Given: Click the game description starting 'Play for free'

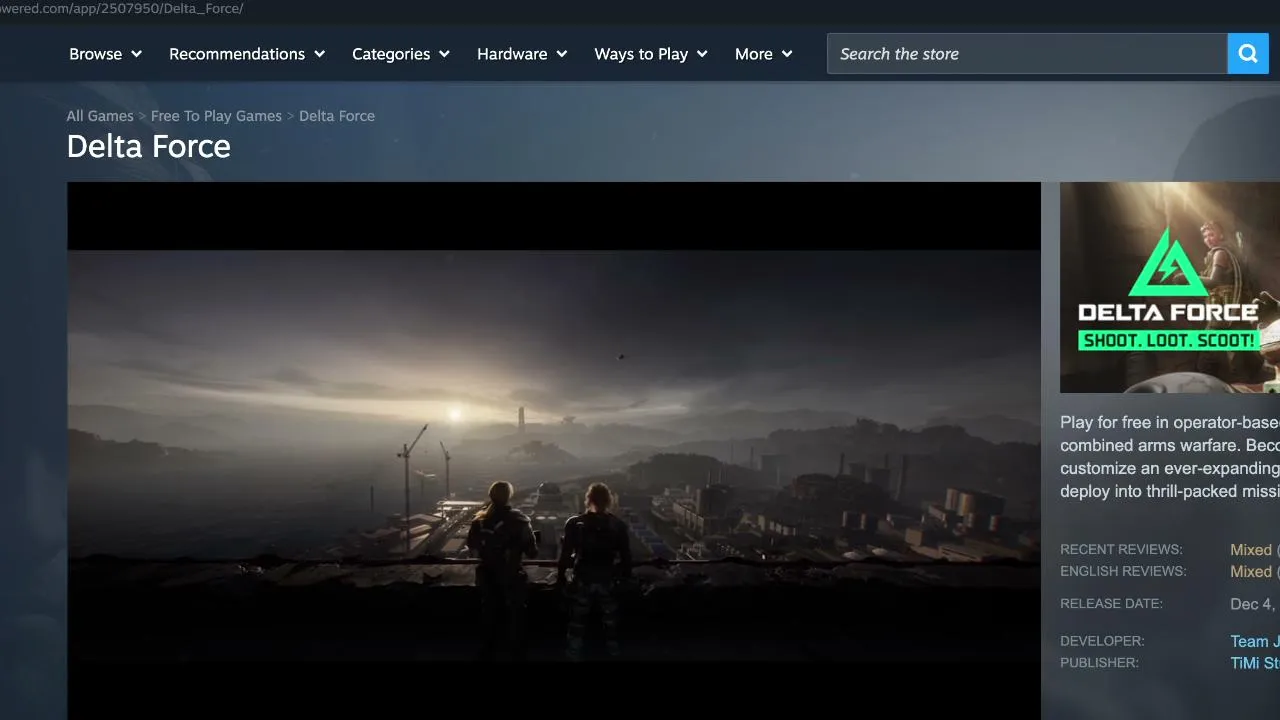Looking at the screenshot, I should click(1170, 457).
